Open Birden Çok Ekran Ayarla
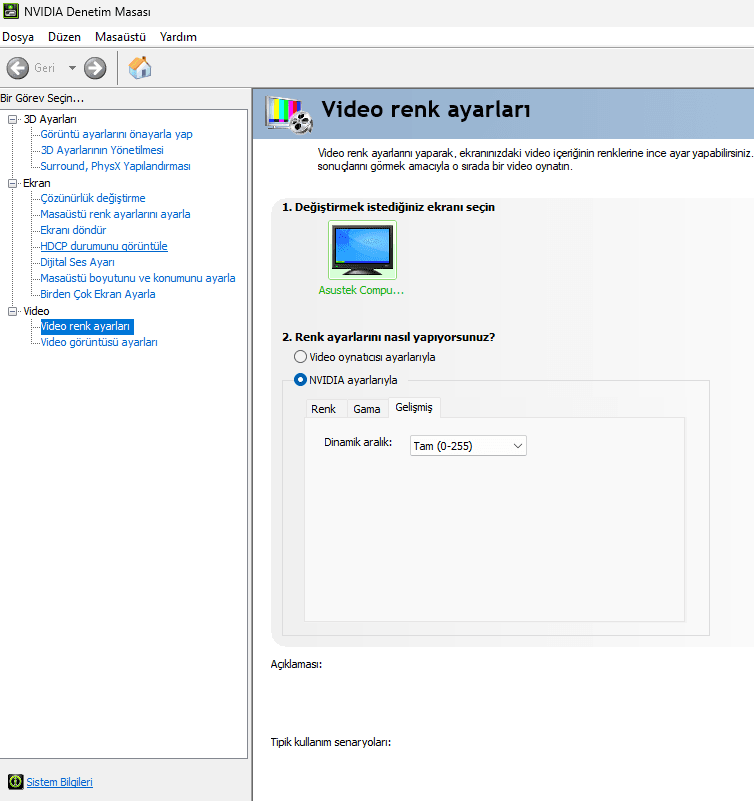This screenshot has width=754, height=801. click(98, 294)
